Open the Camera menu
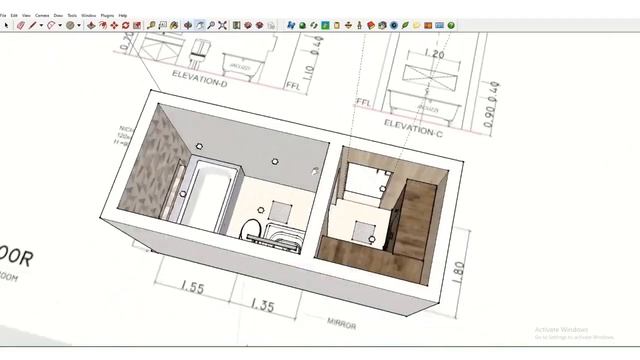This screenshot has height=360, width=640. click(x=42, y=16)
